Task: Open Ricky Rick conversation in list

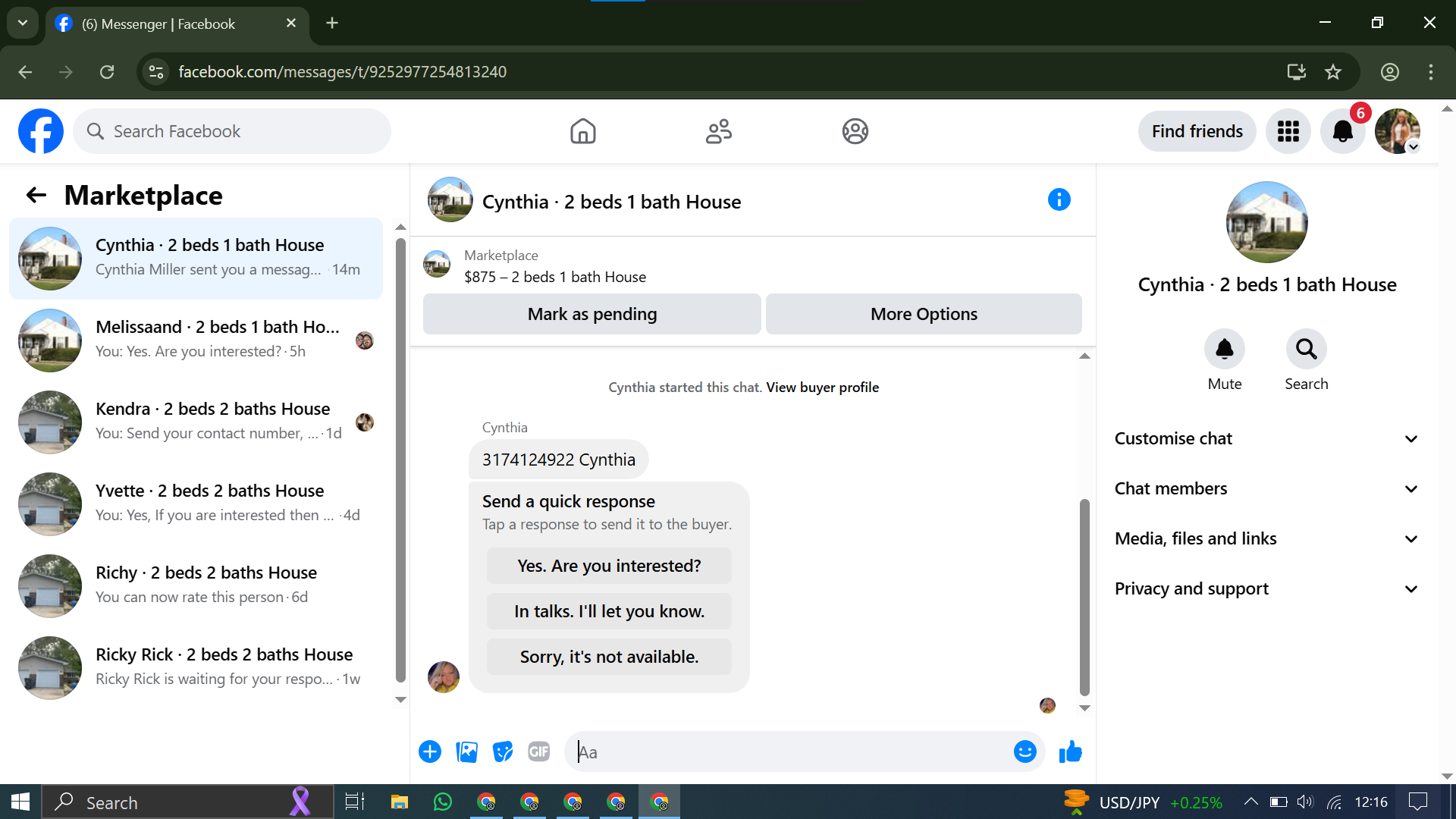Action: pyautogui.click(x=196, y=668)
